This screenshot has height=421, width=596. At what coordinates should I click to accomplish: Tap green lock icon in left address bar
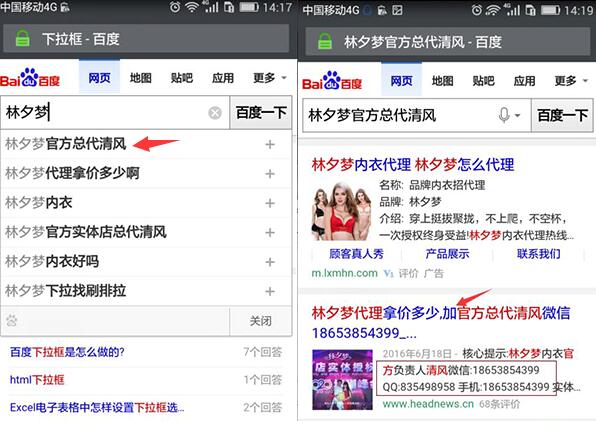pos(22,39)
